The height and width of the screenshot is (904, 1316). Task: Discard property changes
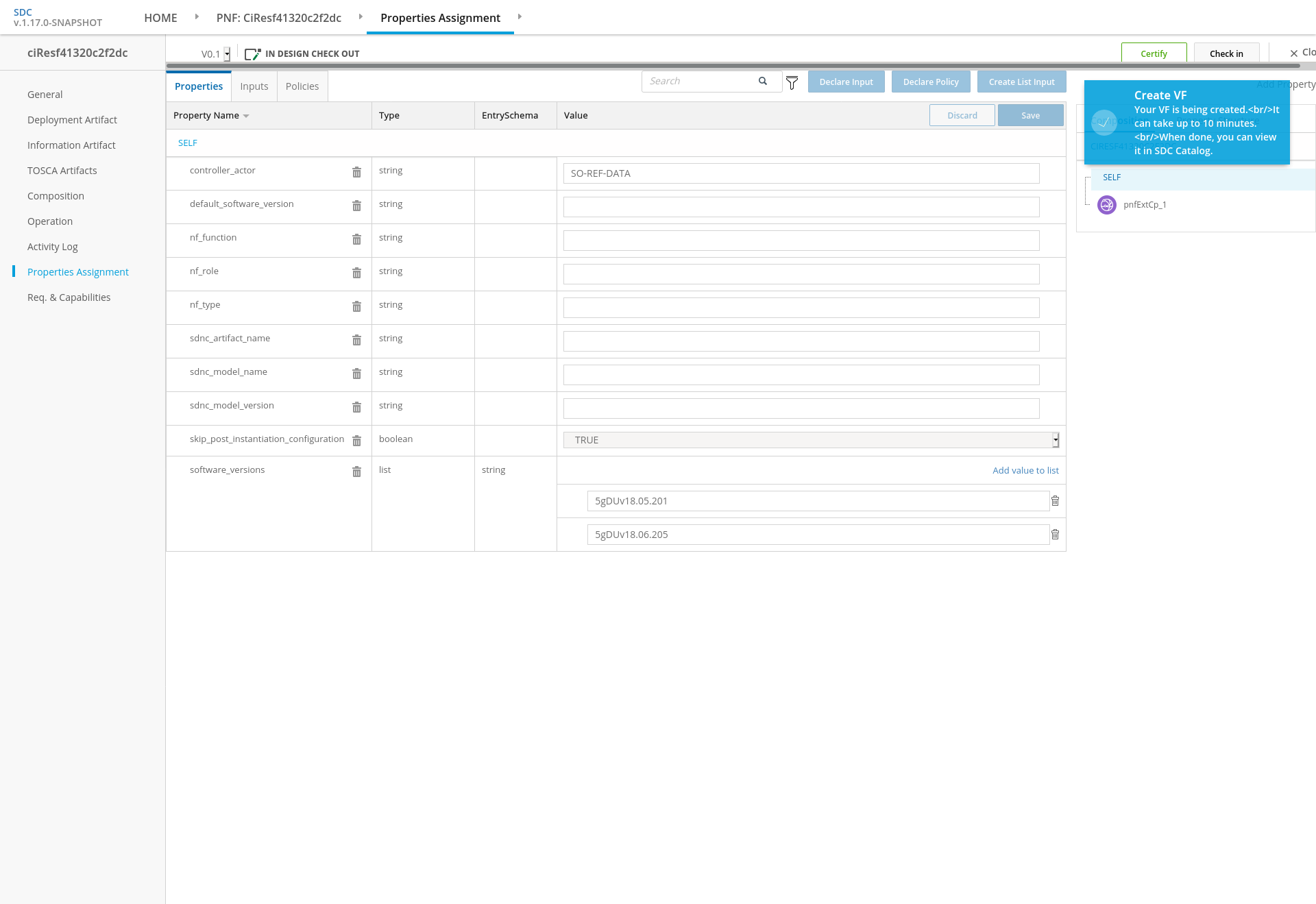coord(962,115)
